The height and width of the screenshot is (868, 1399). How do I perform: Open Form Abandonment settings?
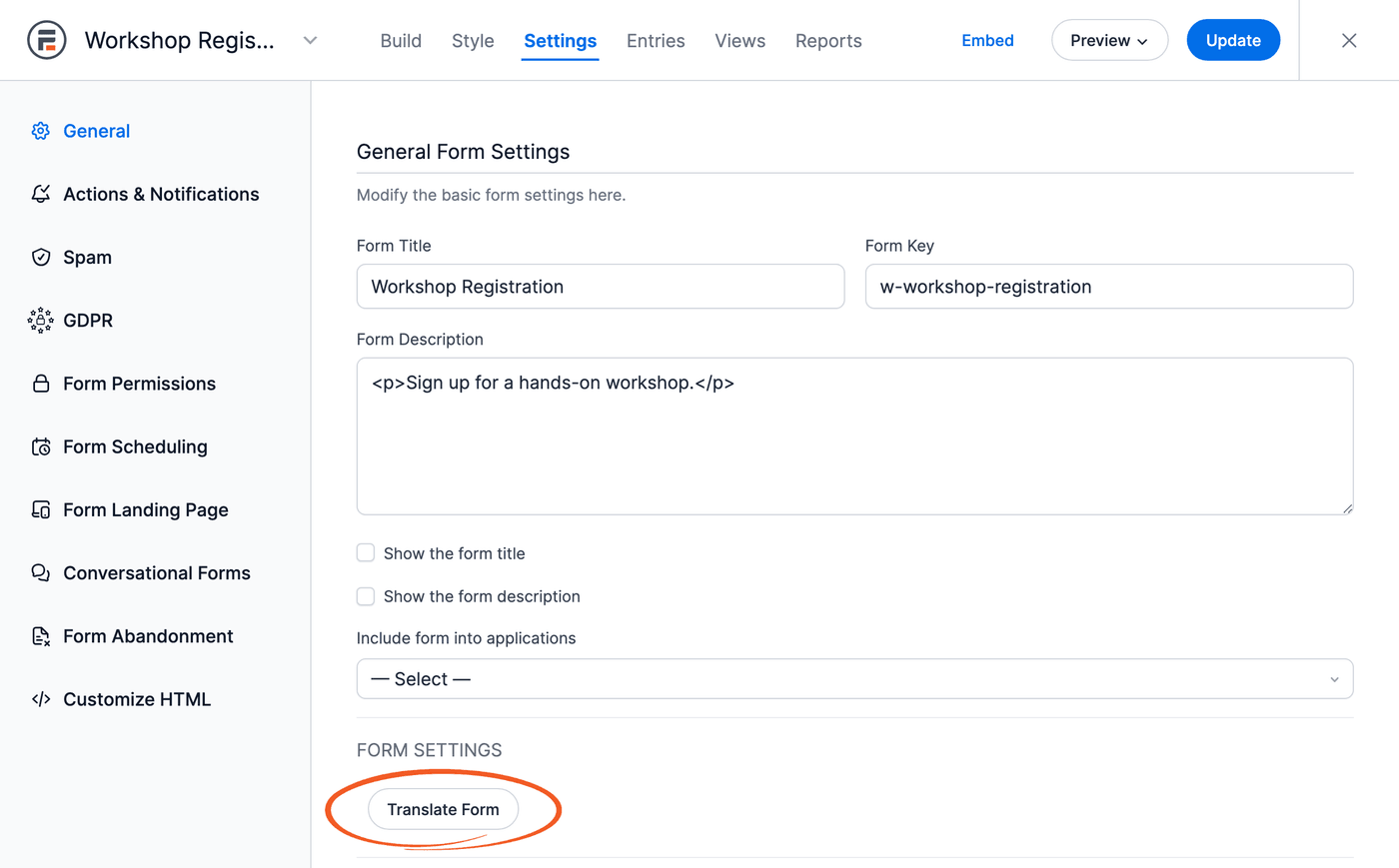[148, 636]
